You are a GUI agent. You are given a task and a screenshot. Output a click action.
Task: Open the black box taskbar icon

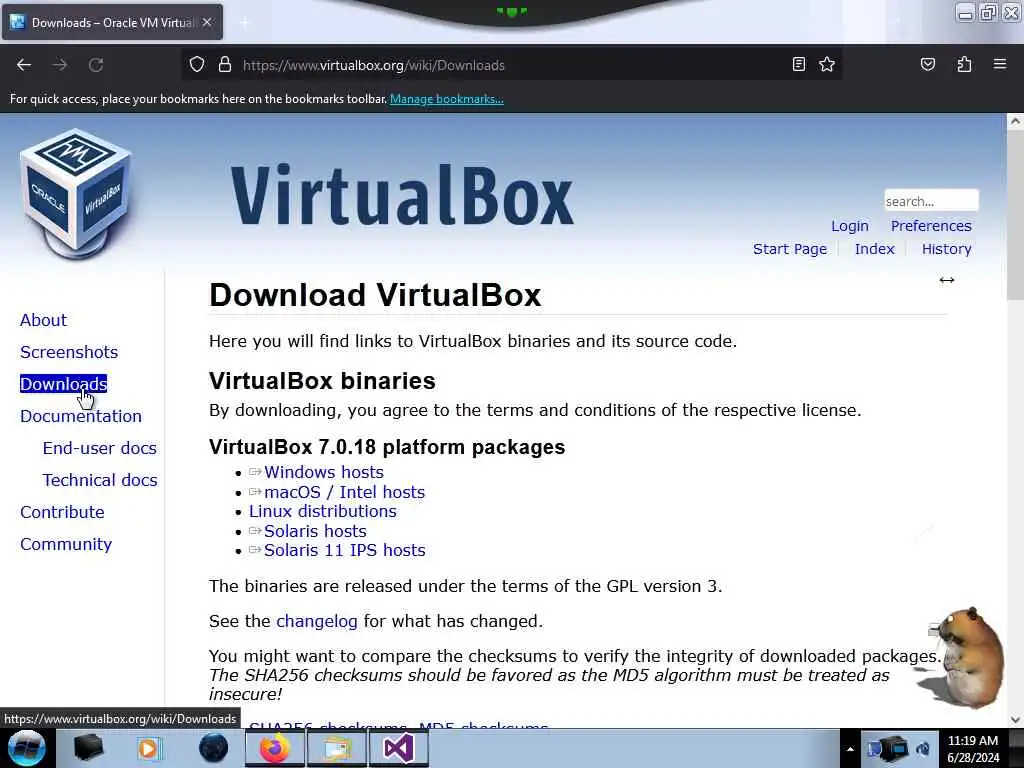[89, 748]
